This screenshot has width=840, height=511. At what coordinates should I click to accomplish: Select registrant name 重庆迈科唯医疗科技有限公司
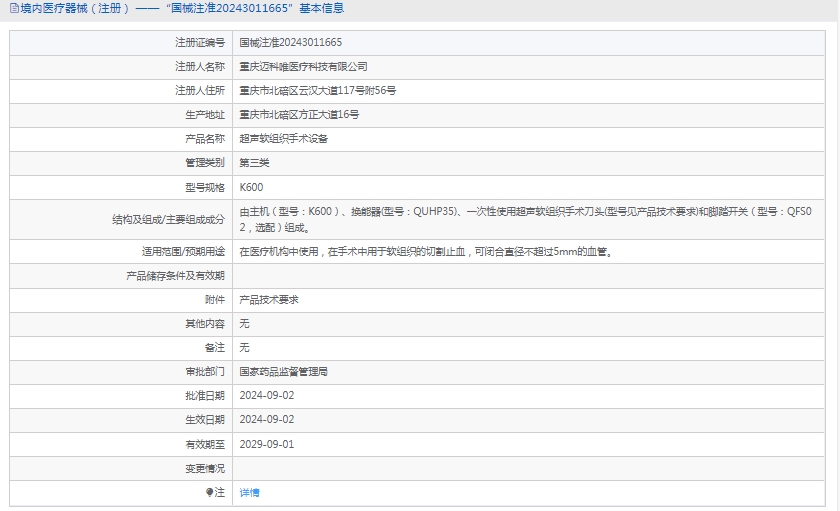(x=303, y=67)
